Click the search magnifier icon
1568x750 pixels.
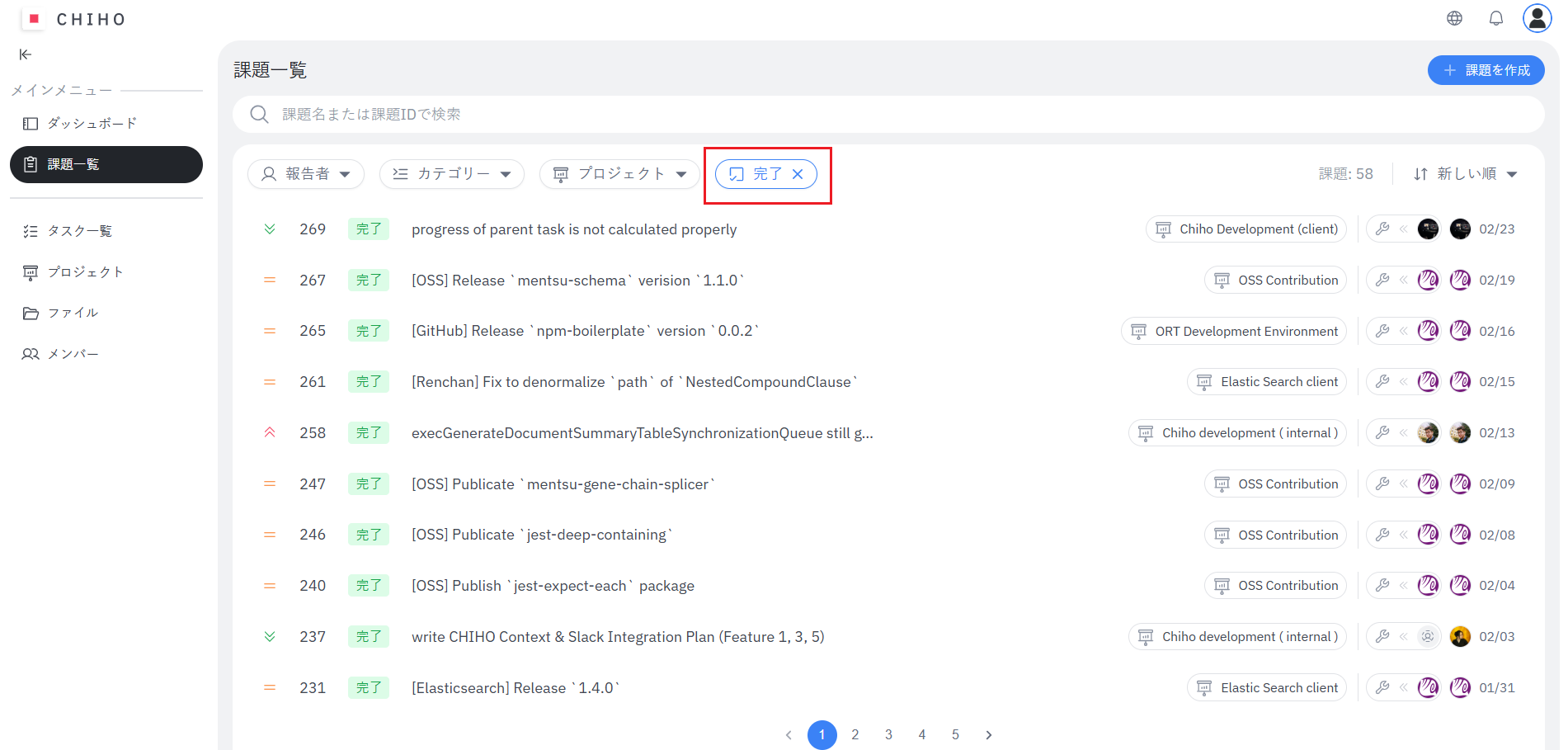[259, 114]
